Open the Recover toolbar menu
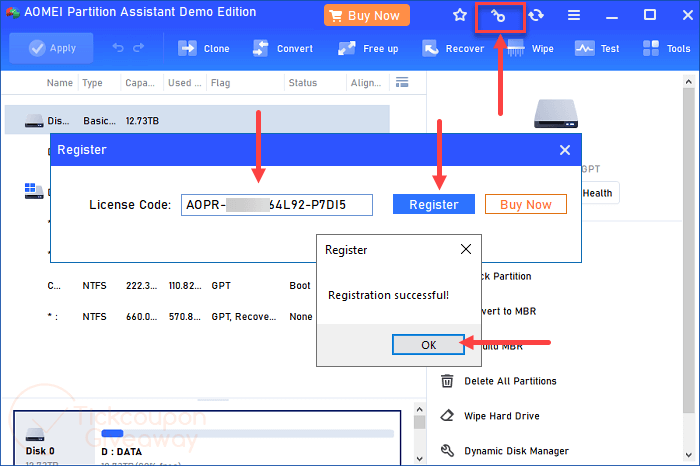The image size is (700, 466). point(453,48)
